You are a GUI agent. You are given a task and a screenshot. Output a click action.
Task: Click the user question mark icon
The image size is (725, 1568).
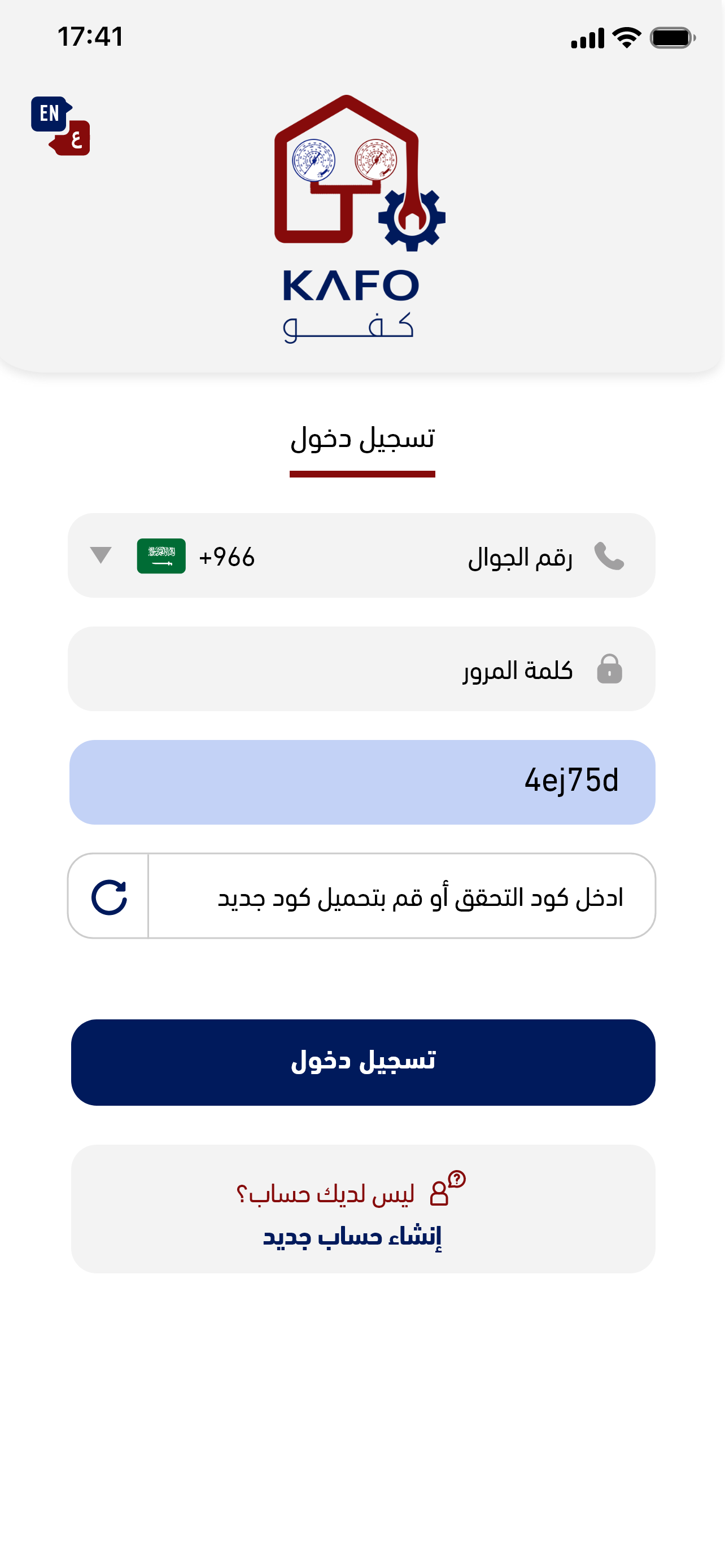click(x=447, y=1188)
